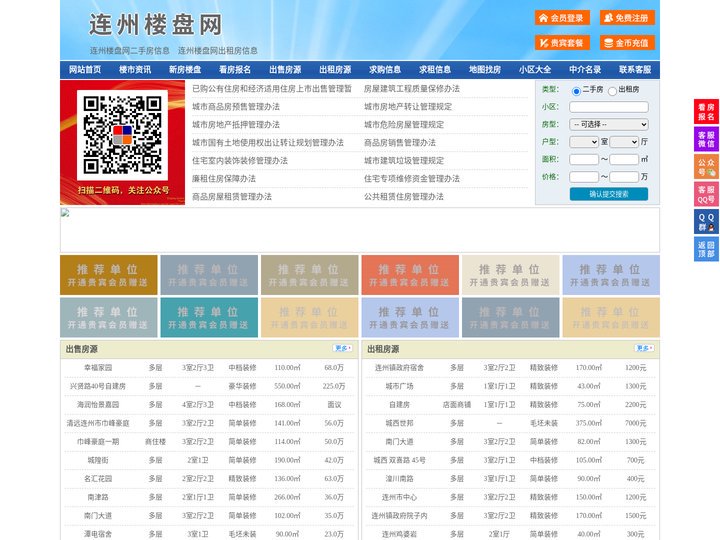Open 地图找房 navigation item
Image resolution: width=720 pixels, height=540 pixels.
485,70
